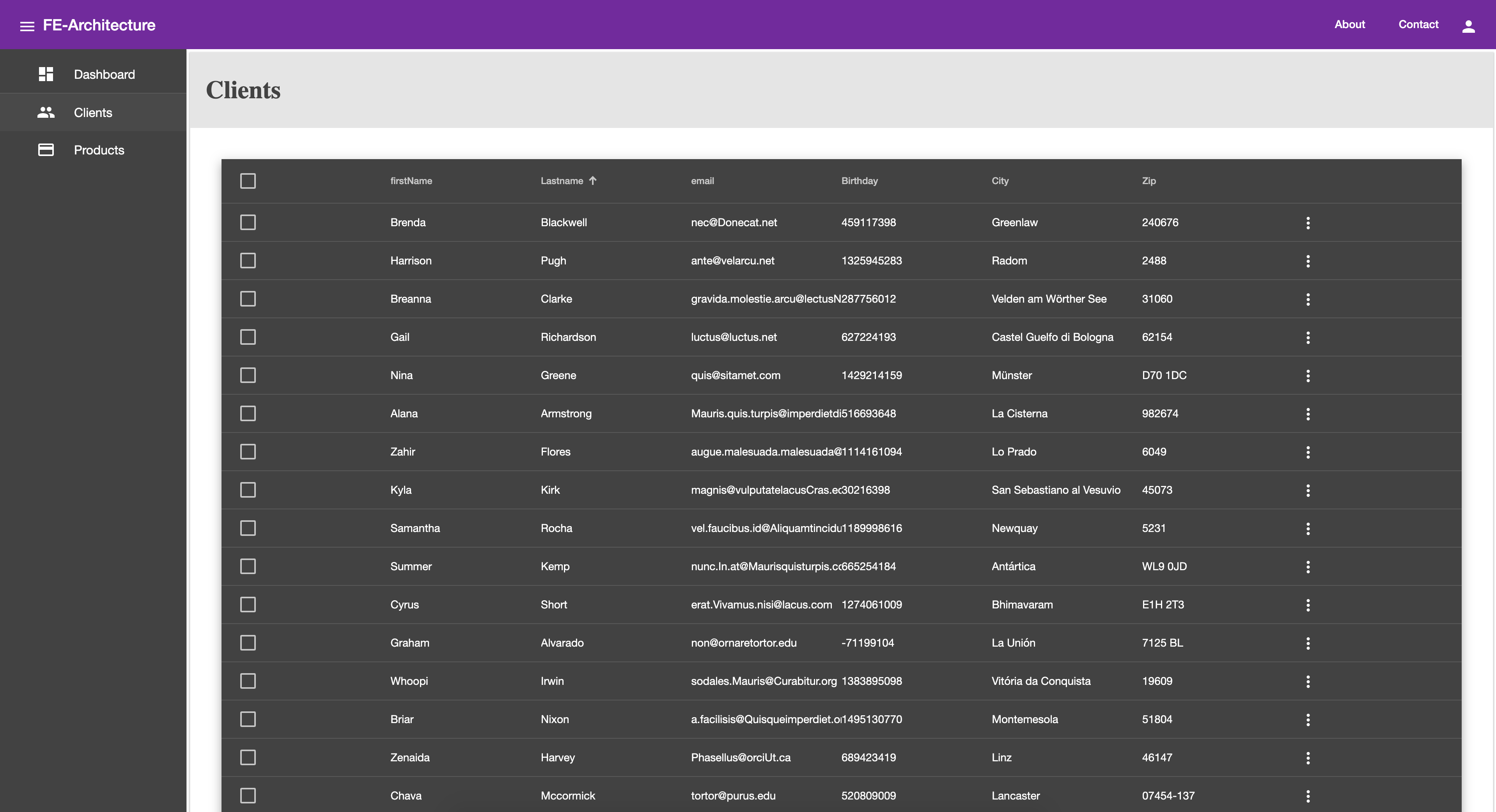
Task: Open the About link in top bar
Action: pos(1350,25)
